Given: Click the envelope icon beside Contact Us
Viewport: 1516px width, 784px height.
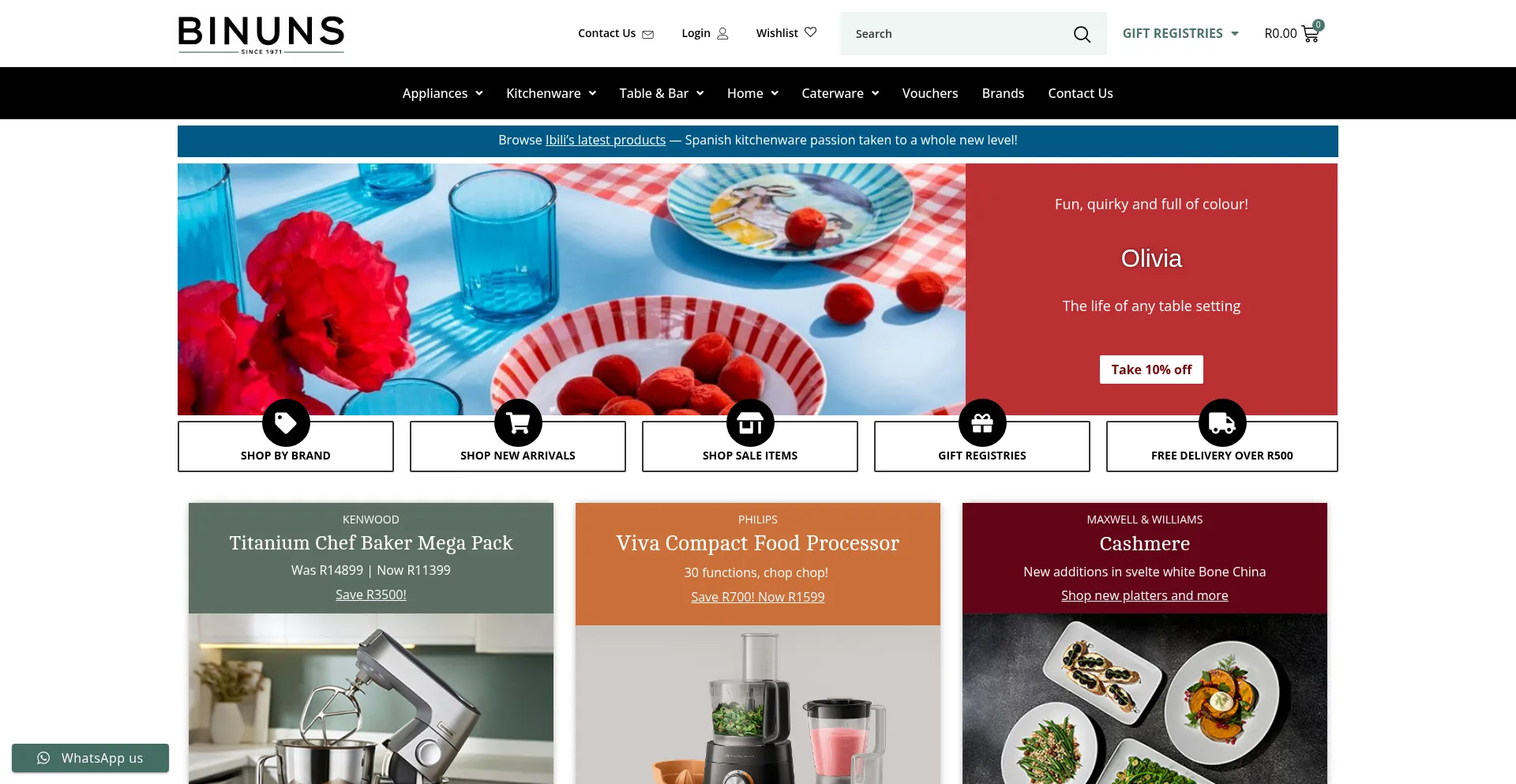Looking at the screenshot, I should [x=647, y=34].
